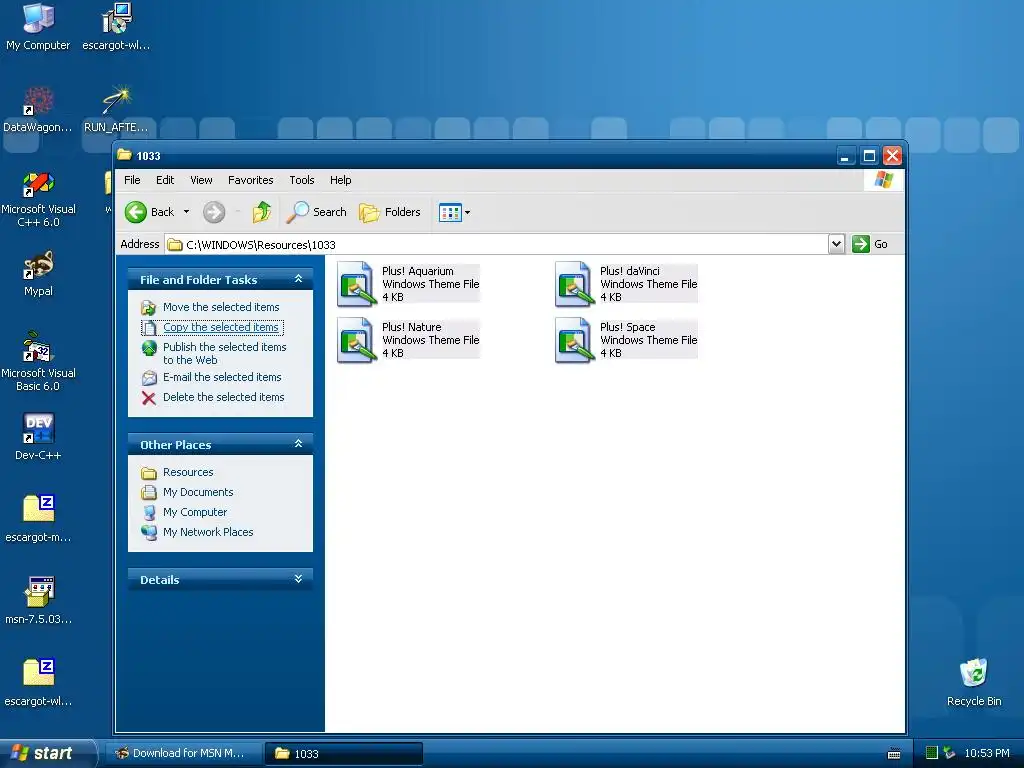Click the My Computer desktop icon
The width and height of the screenshot is (1024, 768).
[x=38, y=27]
